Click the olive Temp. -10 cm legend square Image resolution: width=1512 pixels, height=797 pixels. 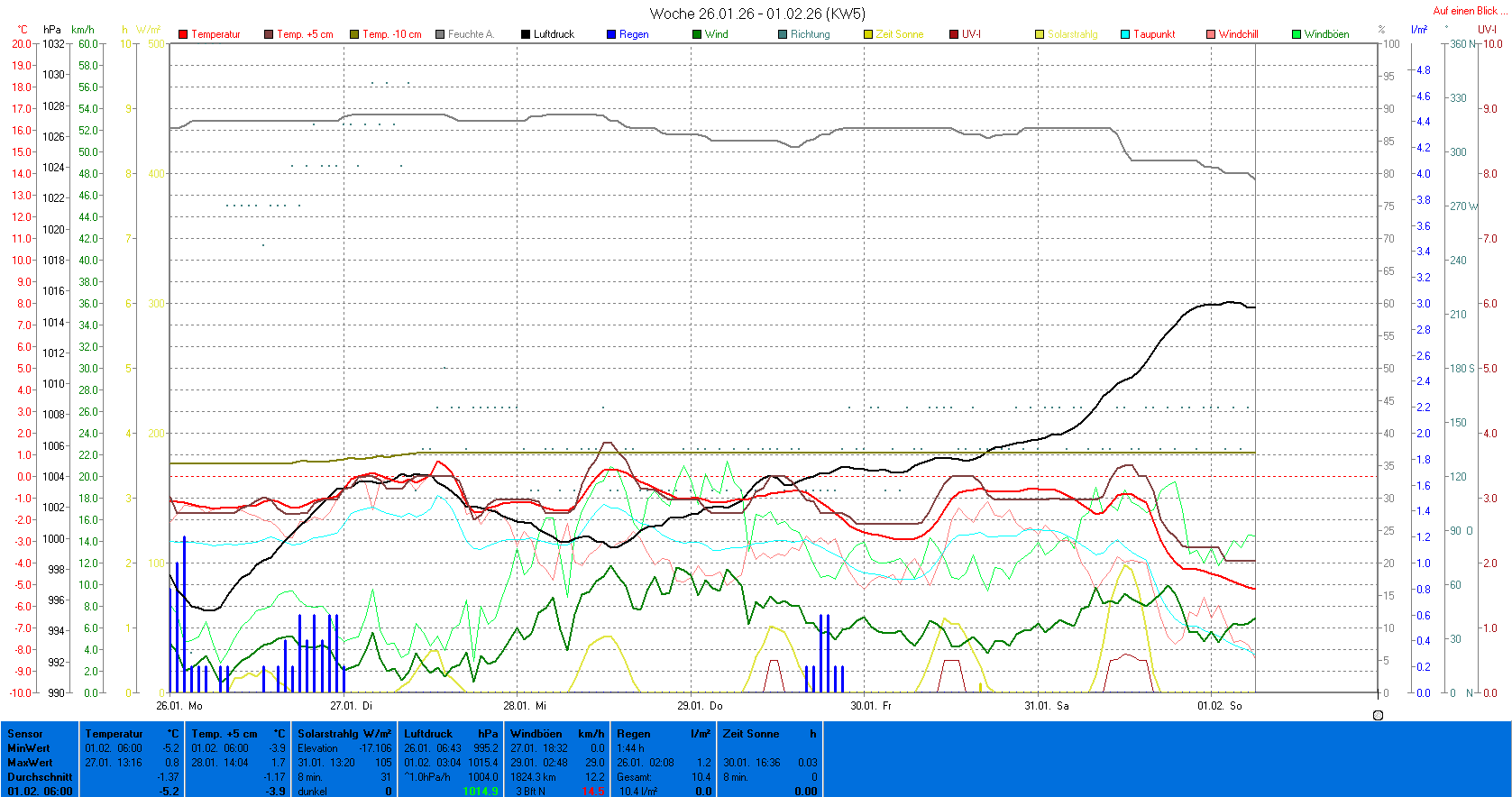point(354,34)
